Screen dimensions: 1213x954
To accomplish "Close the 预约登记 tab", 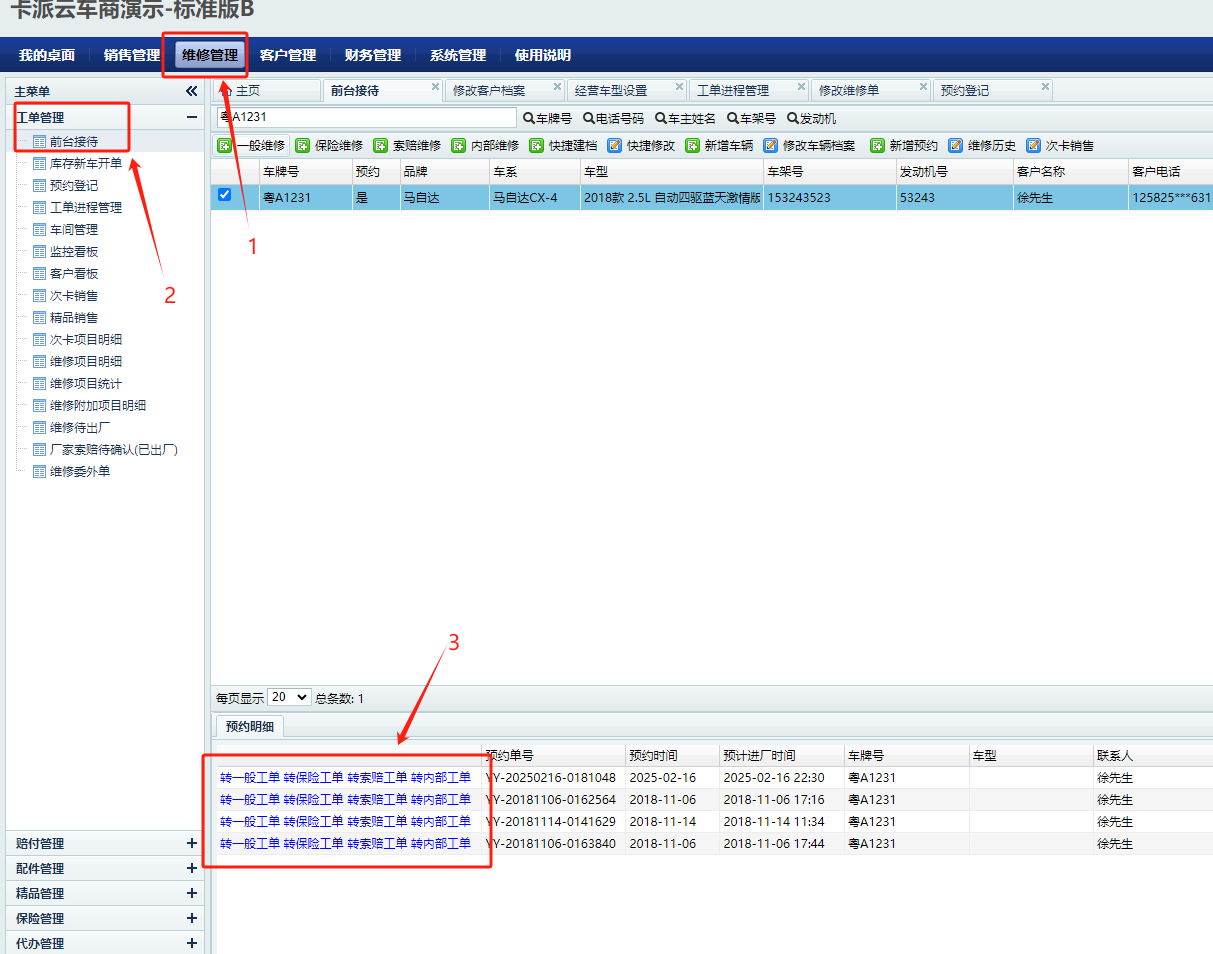I will pos(1045,88).
